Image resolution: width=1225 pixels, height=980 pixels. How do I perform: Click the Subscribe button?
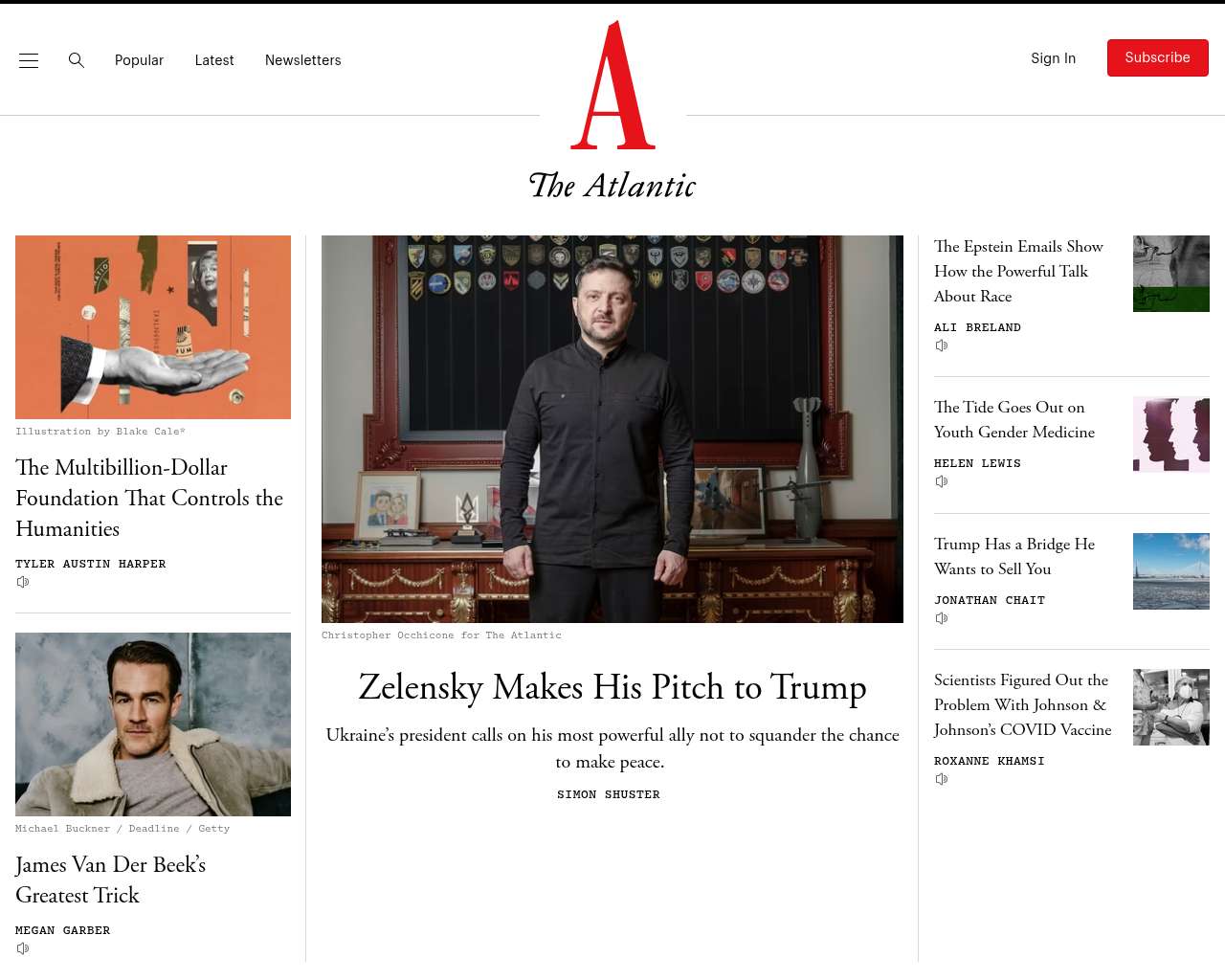click(x=1158, y=57)
